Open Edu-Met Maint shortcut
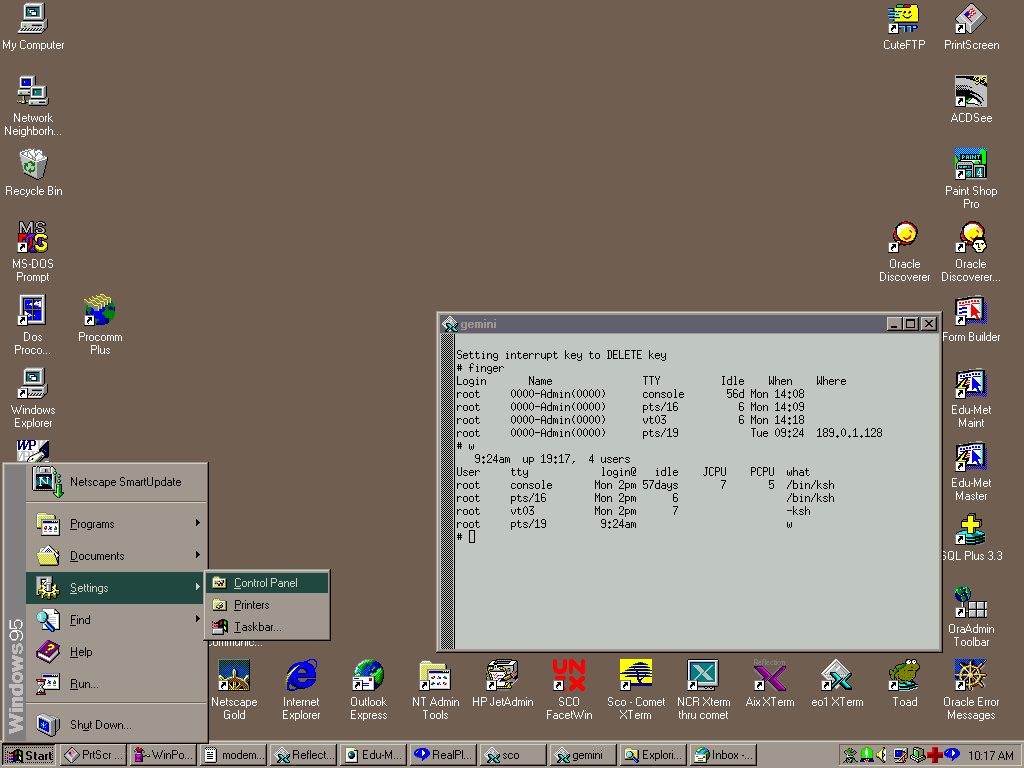The width and height of the screenshot is (1024, 768). point(971,398)
